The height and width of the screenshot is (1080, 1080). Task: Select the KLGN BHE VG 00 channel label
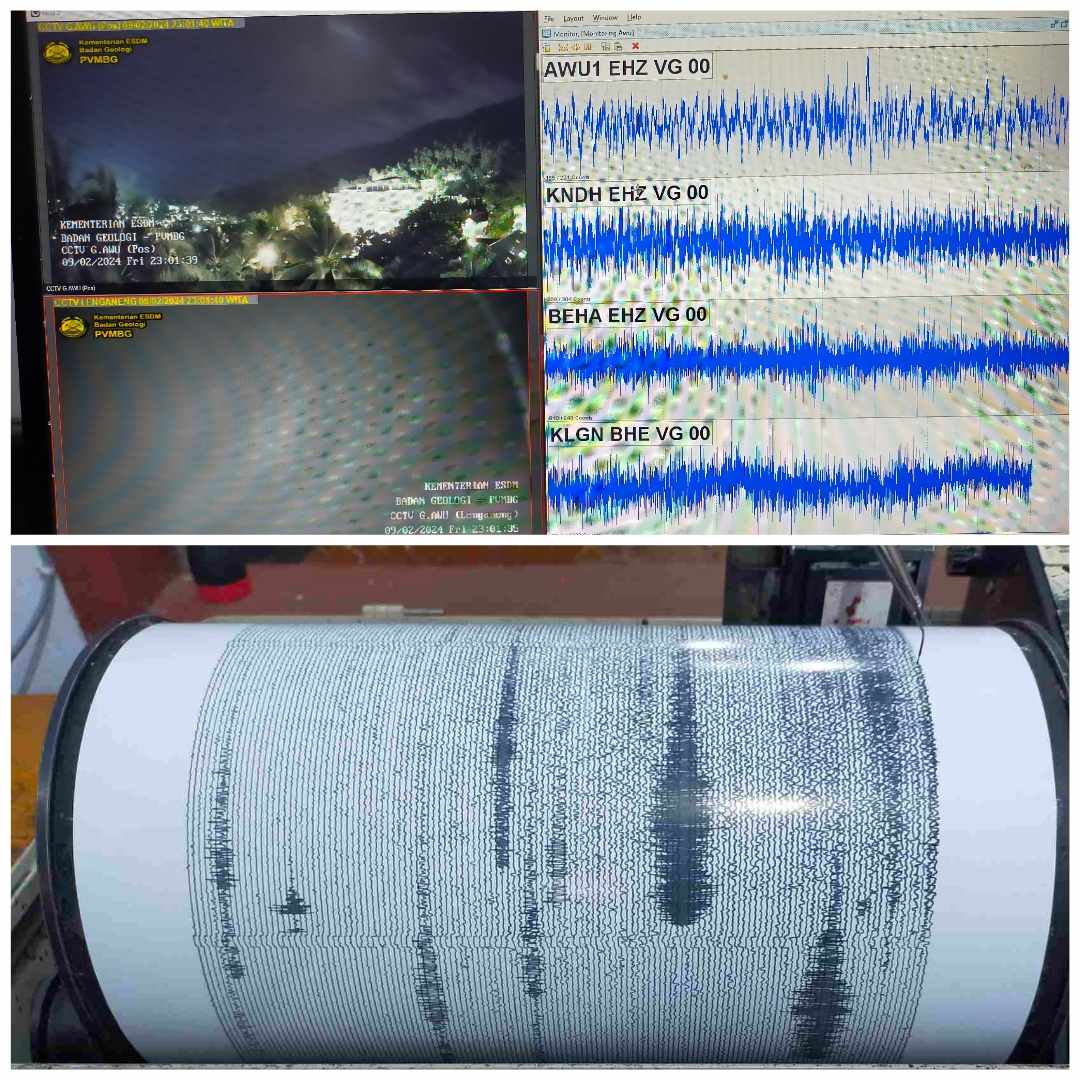click(x=630, y=433)
